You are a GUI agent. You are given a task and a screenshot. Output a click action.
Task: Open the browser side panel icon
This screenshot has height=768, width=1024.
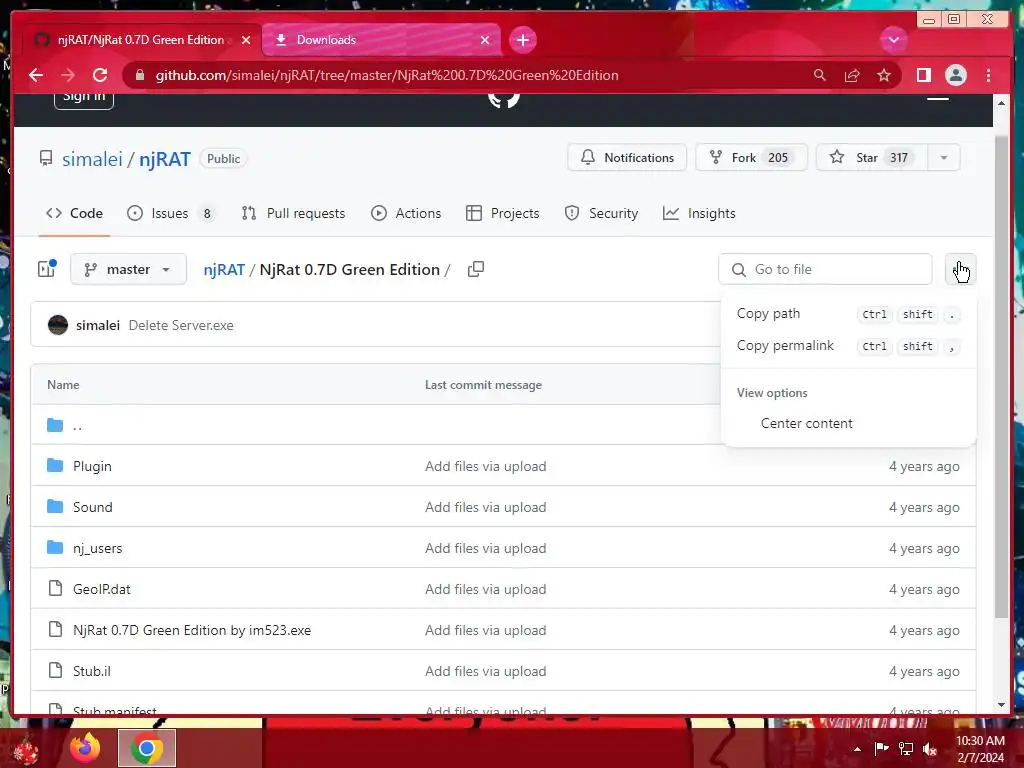point(923,75)
